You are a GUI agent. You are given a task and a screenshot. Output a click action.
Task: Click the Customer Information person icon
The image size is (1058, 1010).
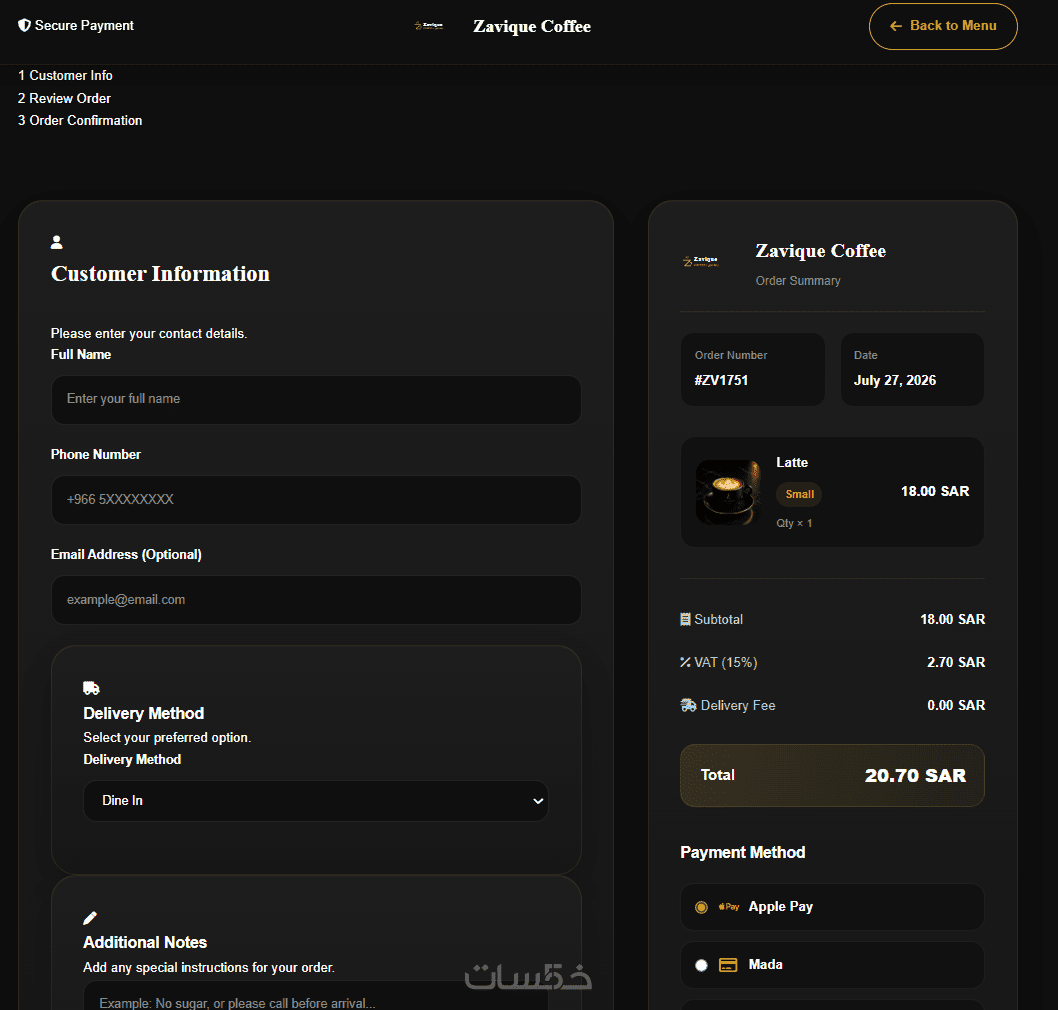(x=57, y=242)
